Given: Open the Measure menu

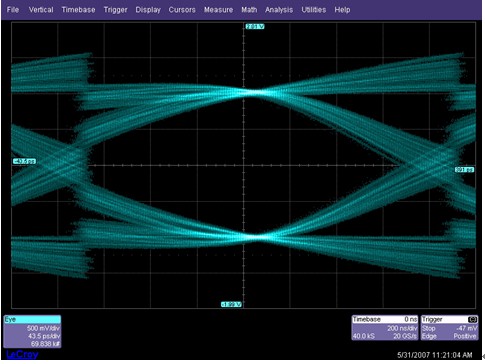Looking at the screenshot, I should pos(218,10).
